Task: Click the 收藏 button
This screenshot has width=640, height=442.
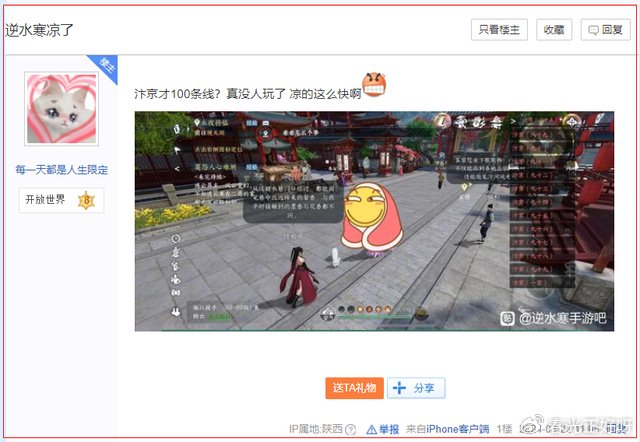Action: pyautogui.click(x=554, y=30)
